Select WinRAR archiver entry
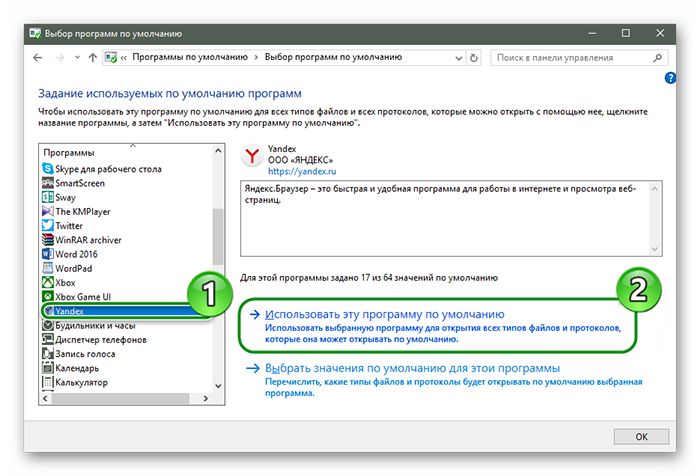Viewport: 700px width, 476px height. pos(88,240)
